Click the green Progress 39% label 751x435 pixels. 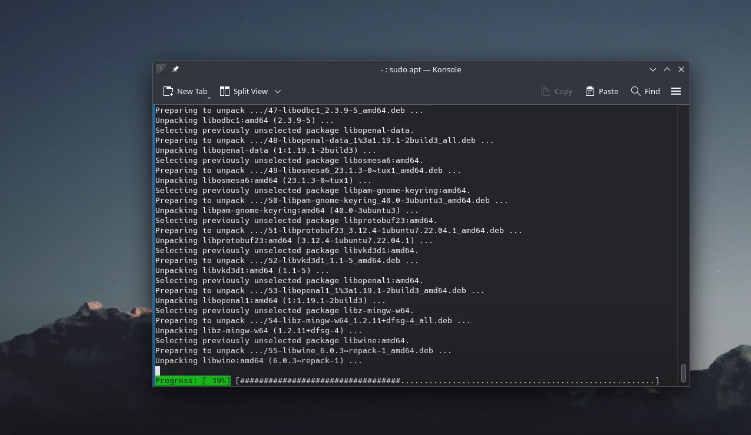pos(193,381)
